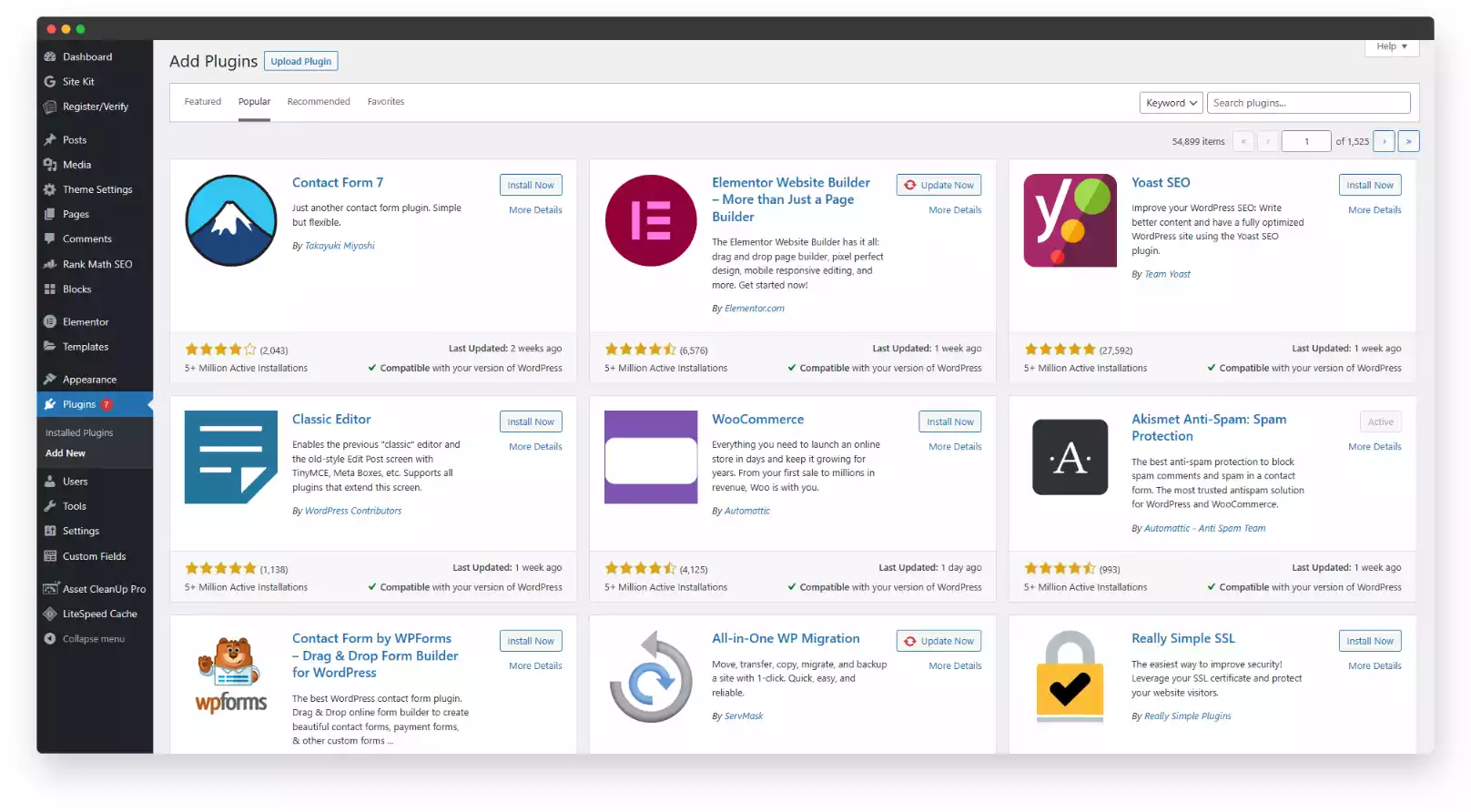Click the Plugins plug icon
Screen dimensions: 1471x812
(x=50, y=404)
